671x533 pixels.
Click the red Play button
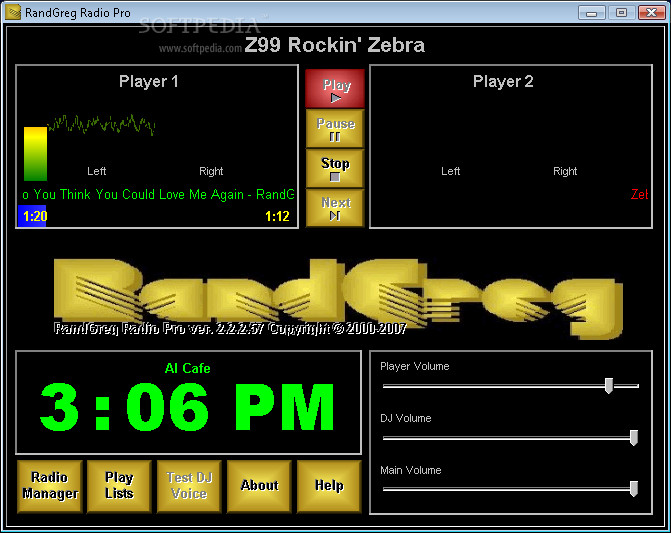(335, 89)
